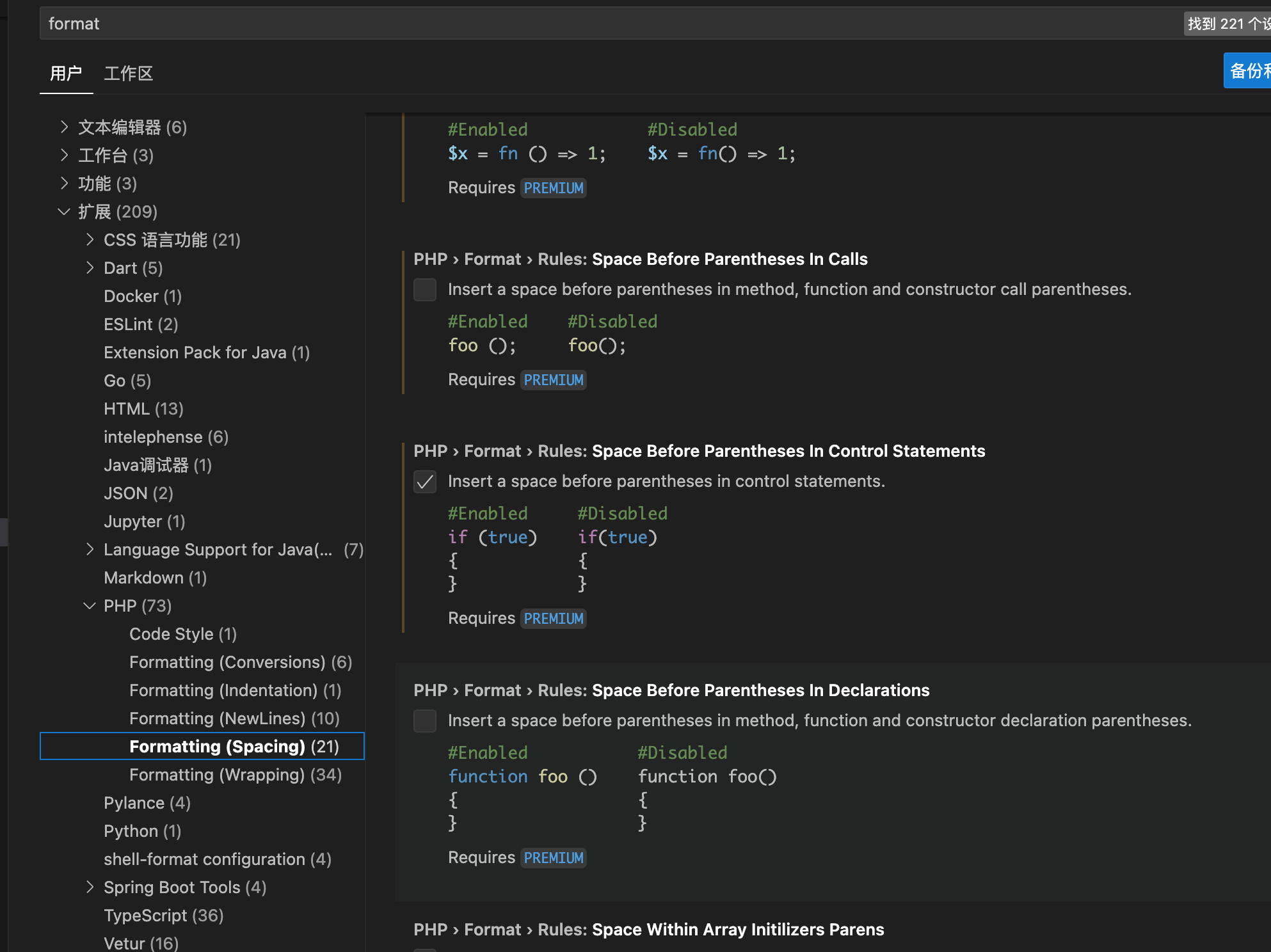Enable Space Before Parentheses In Calls checkbox
1271x952 pixels.
pos(425,290)
